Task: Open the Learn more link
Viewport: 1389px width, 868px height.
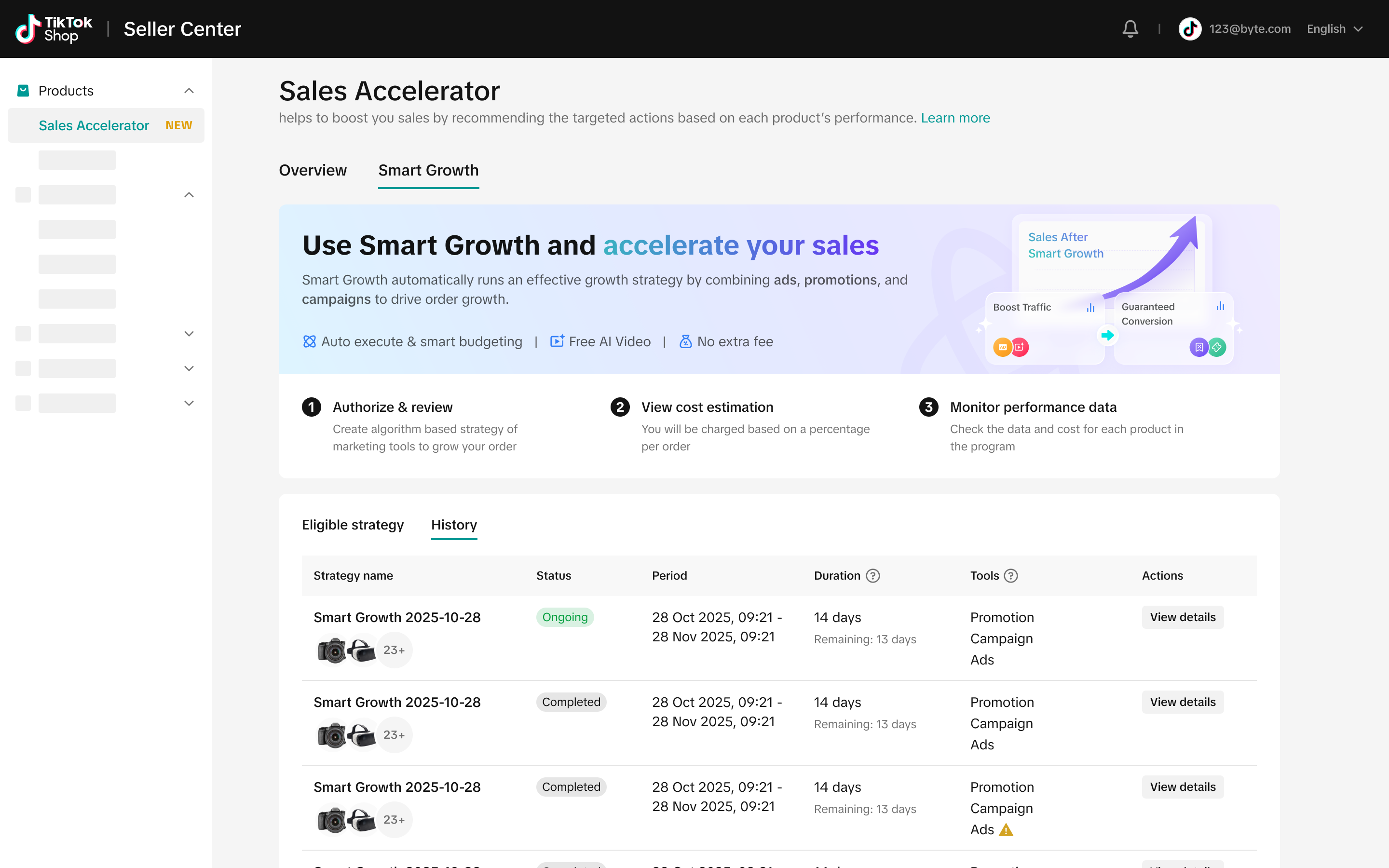Action: [955, 118]
